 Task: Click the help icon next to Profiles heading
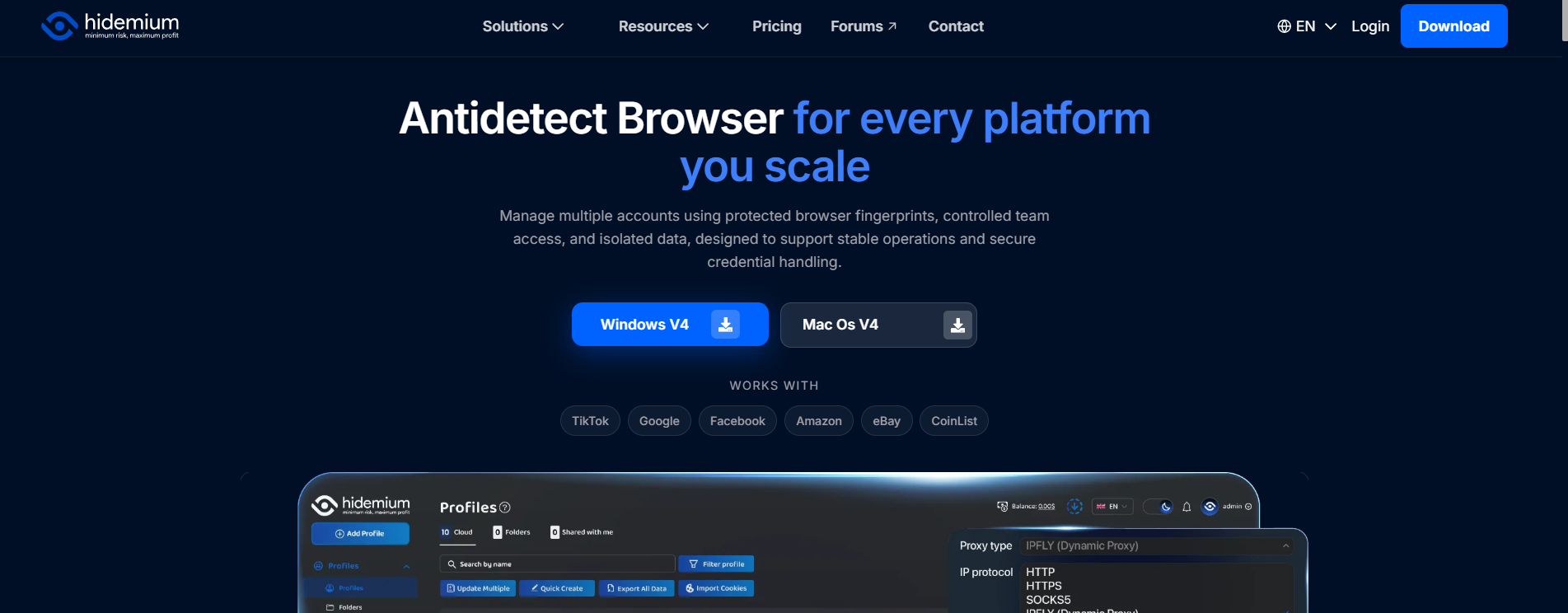coord(505,508)
